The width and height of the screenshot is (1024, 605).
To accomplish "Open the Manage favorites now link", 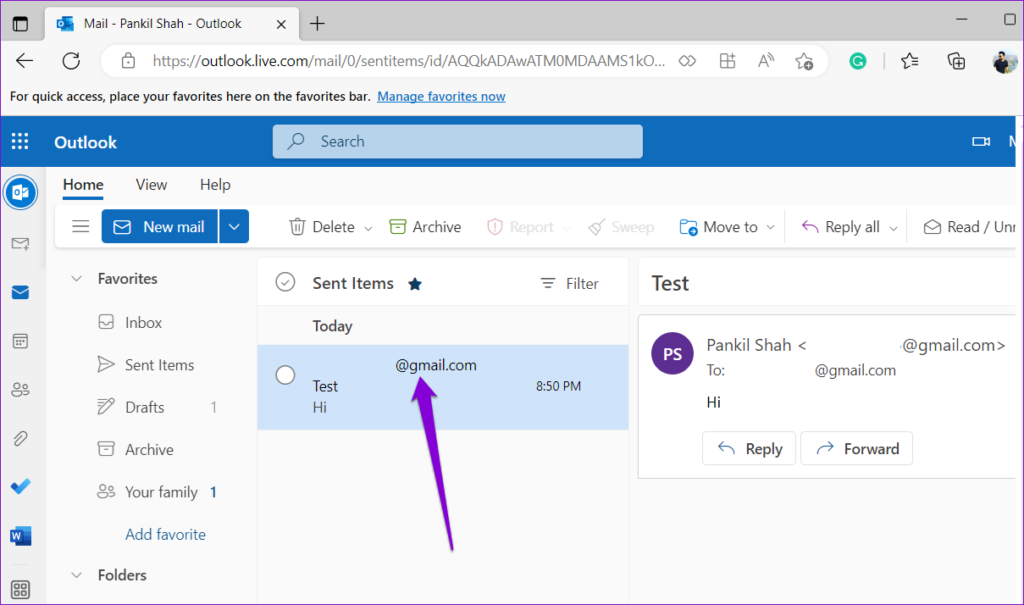I will [441, 96].
